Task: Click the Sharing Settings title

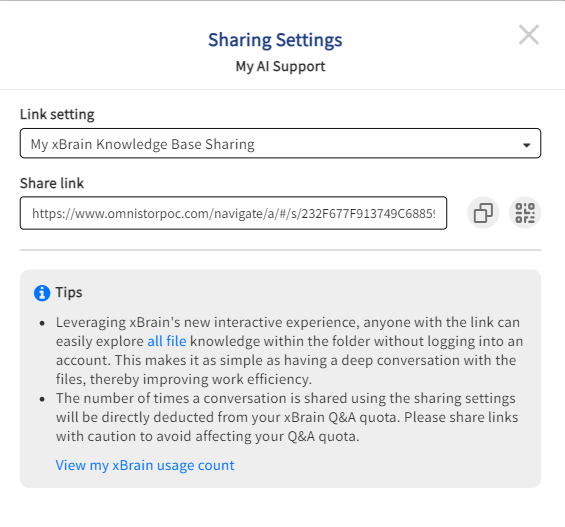Action: pyautogui.click(x=275, y=40)
